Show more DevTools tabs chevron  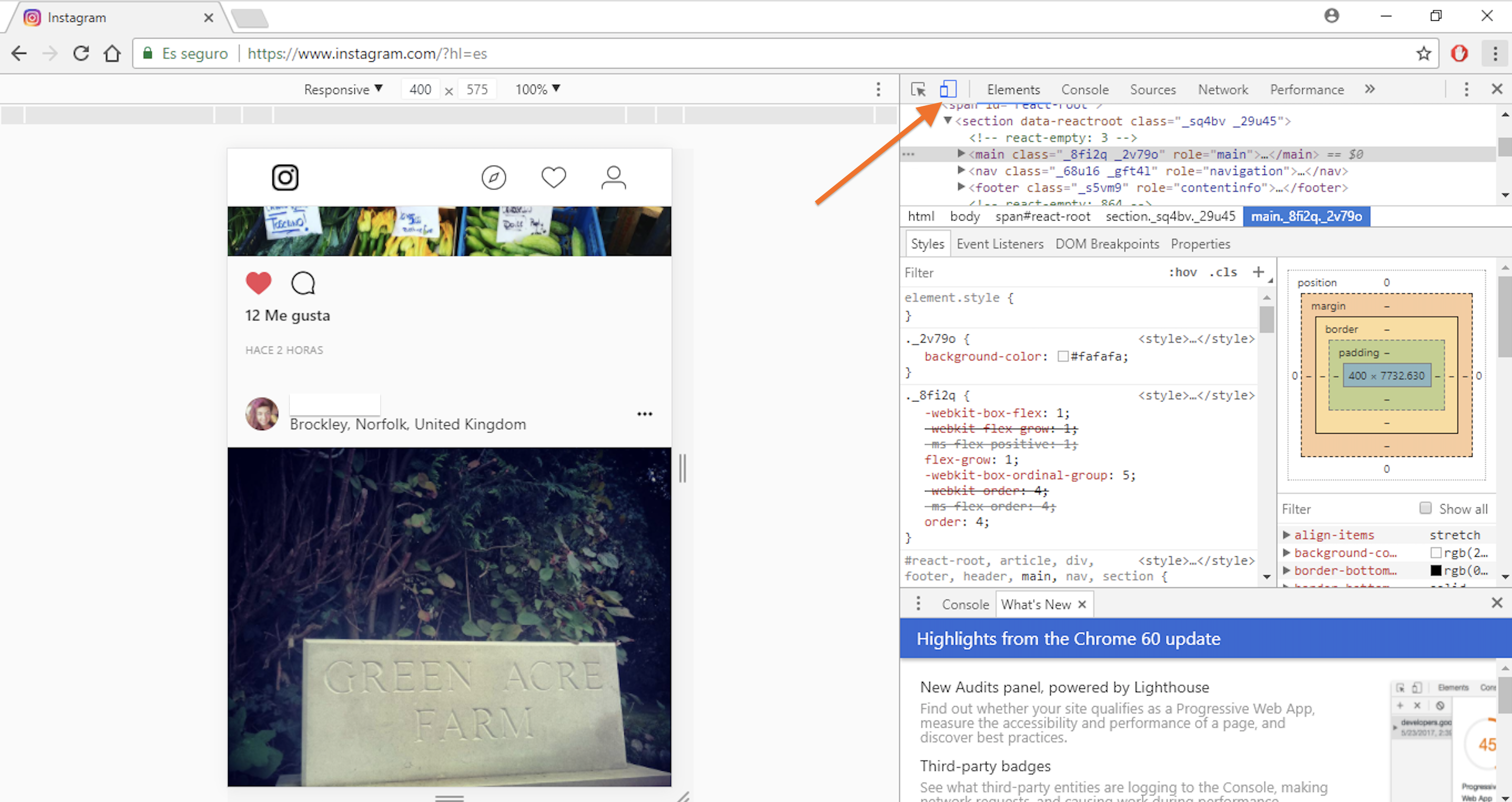click(1370, 89)
